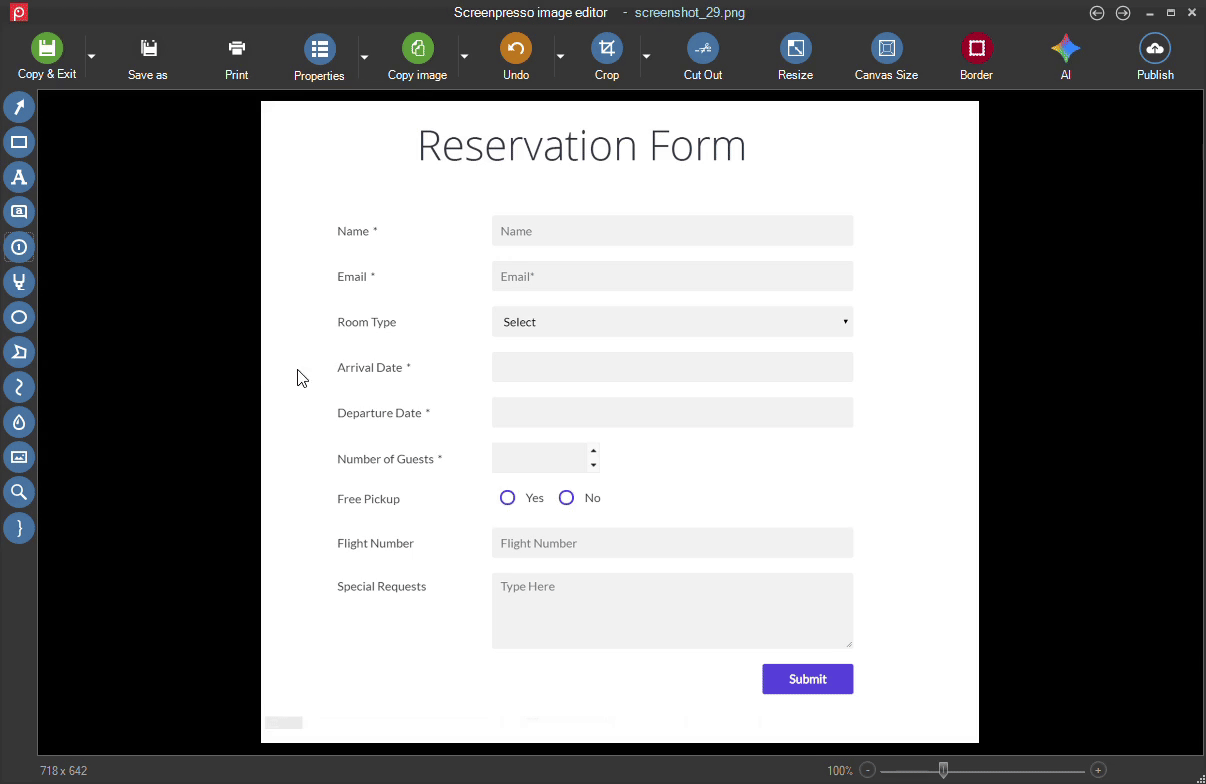Choose the Cut Out tool
1206x784 pixels.
[x=703, y=57]
